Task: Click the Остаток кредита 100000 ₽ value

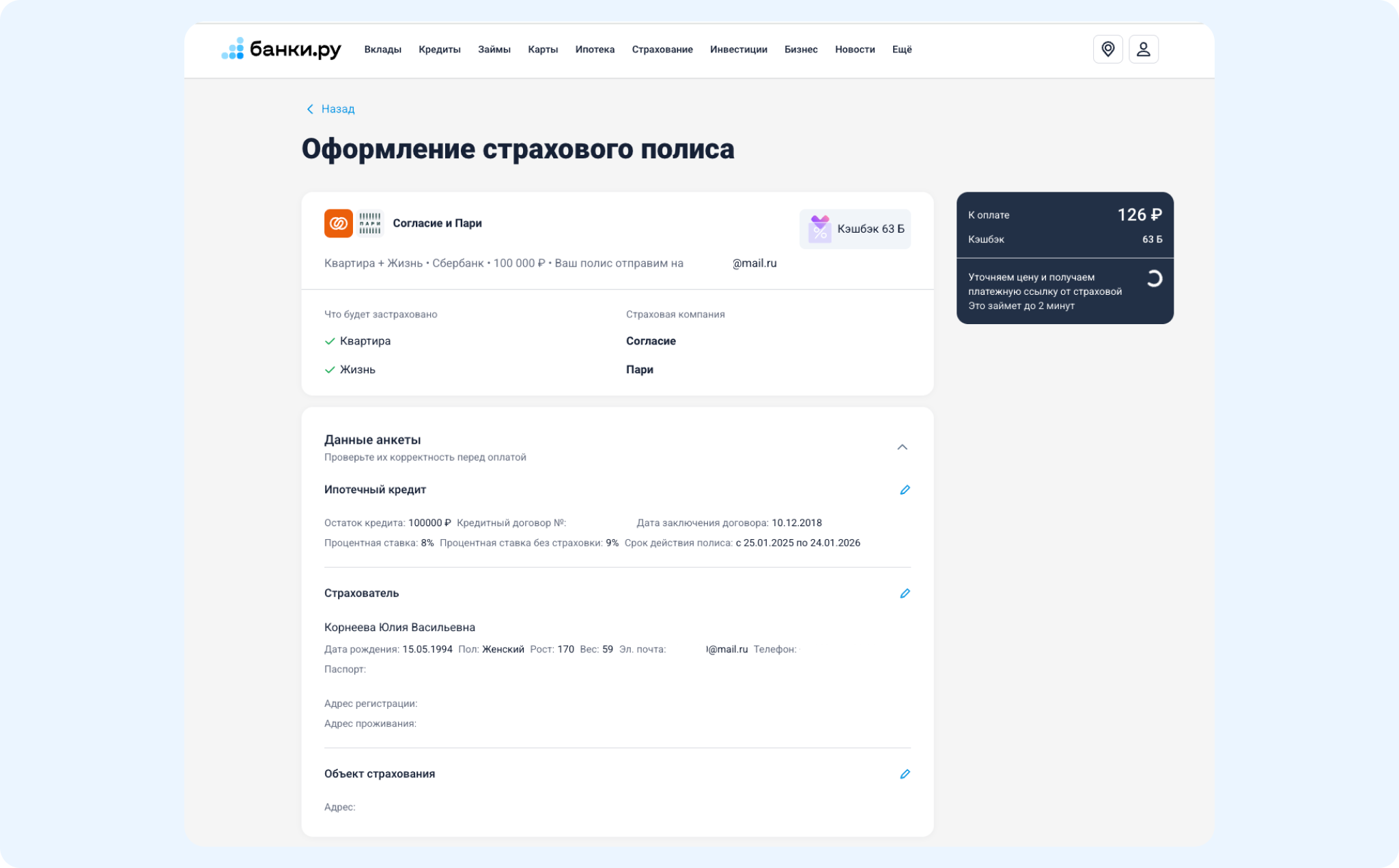Action: click(x=429, y=523)
